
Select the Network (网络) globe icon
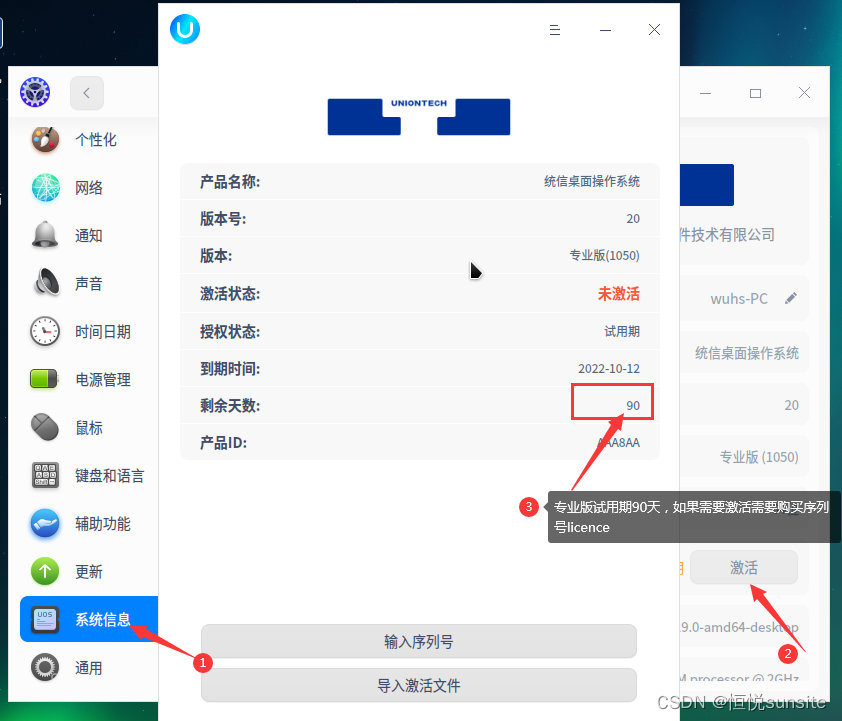point(45,187)
